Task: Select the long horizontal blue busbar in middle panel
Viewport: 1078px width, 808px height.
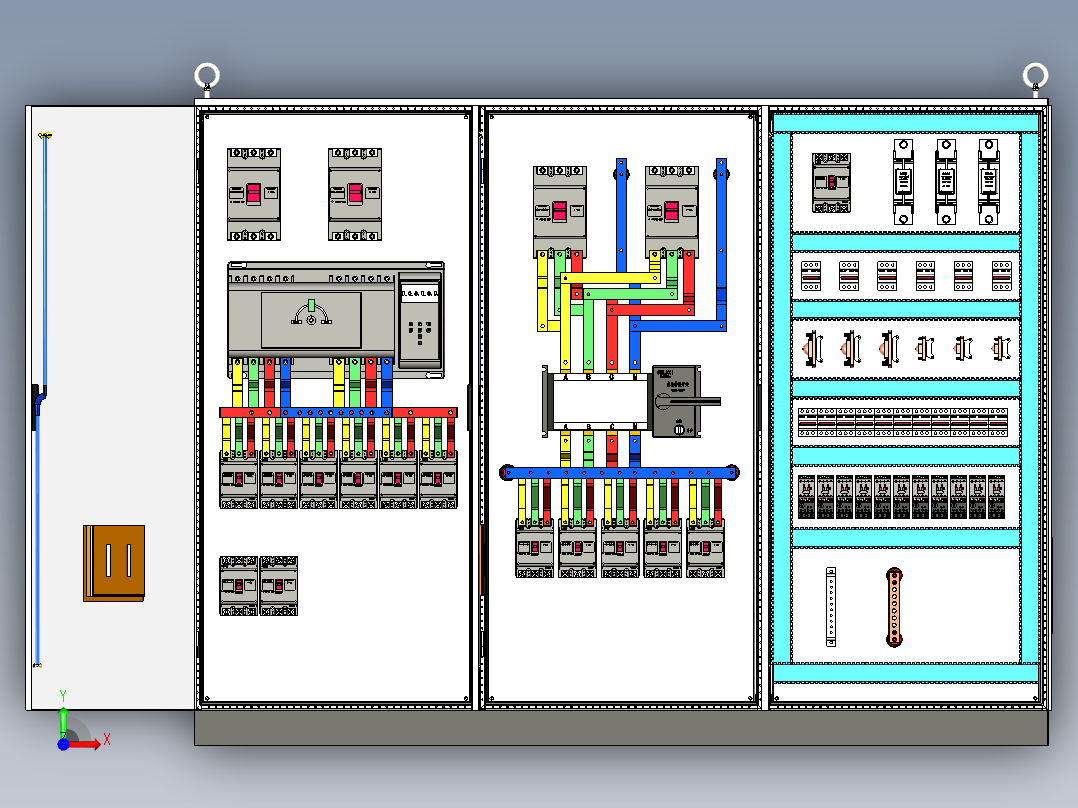Action: pyautogui.click(x=619, y=472)
